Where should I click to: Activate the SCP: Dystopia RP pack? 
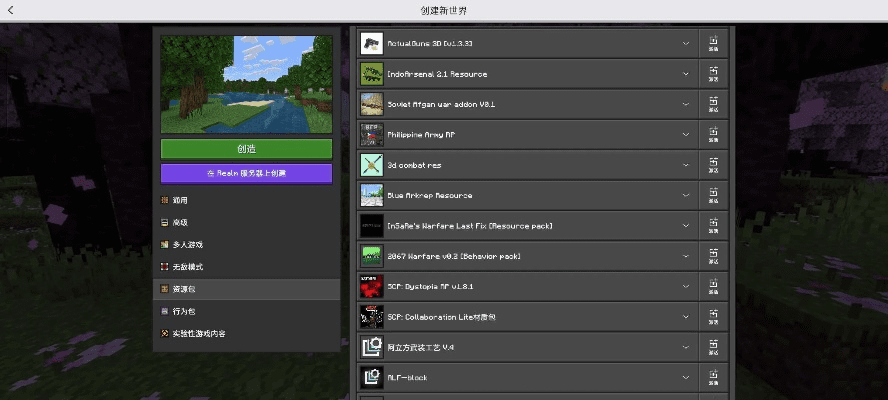(714, 286)
